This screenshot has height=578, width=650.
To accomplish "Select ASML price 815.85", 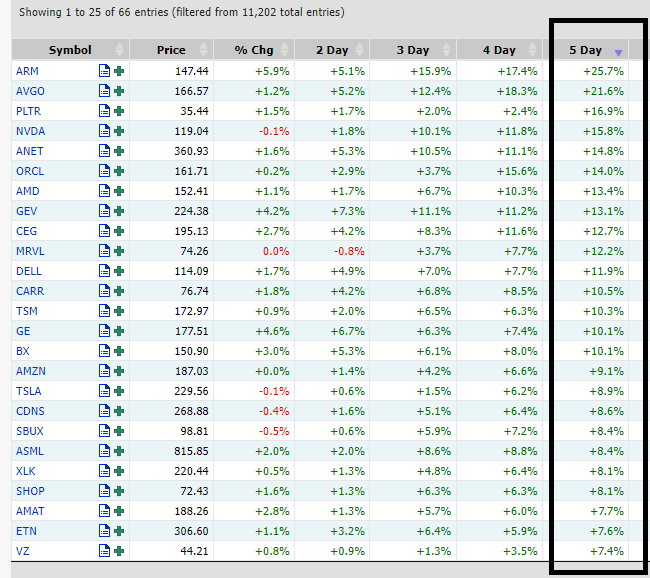I will [x=192, y=451].
